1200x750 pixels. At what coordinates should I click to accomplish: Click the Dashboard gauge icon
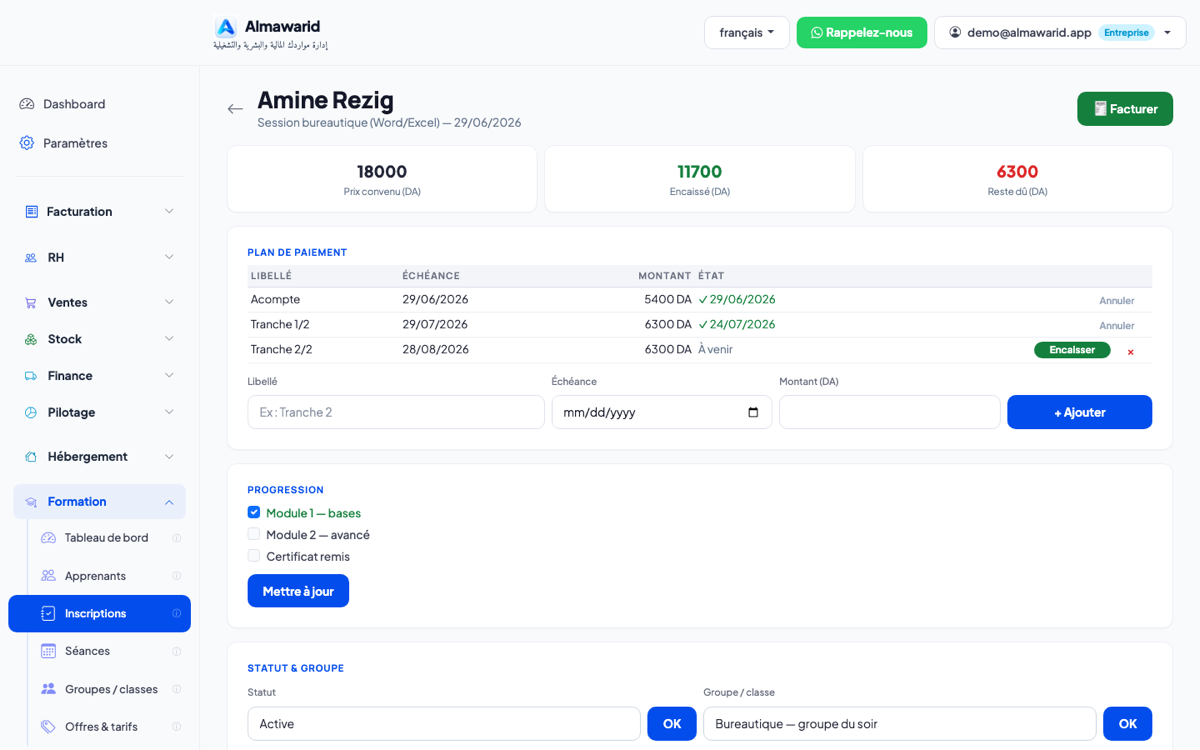(x=27, y=104)
